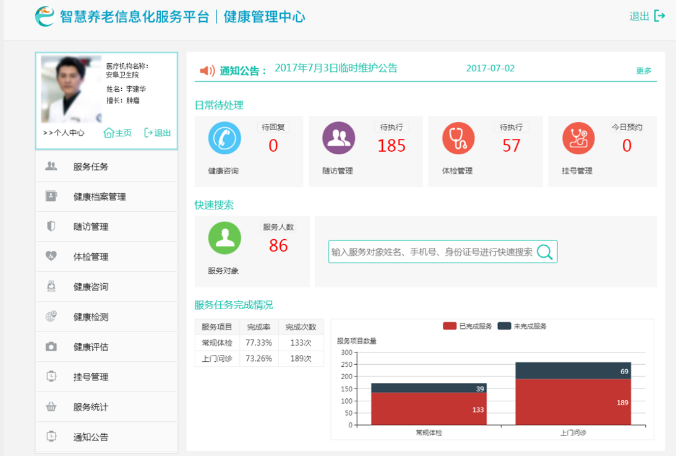This screenshot has width=676, height=456.
Task: Click the 主页 home link
Action: (118, 133)
